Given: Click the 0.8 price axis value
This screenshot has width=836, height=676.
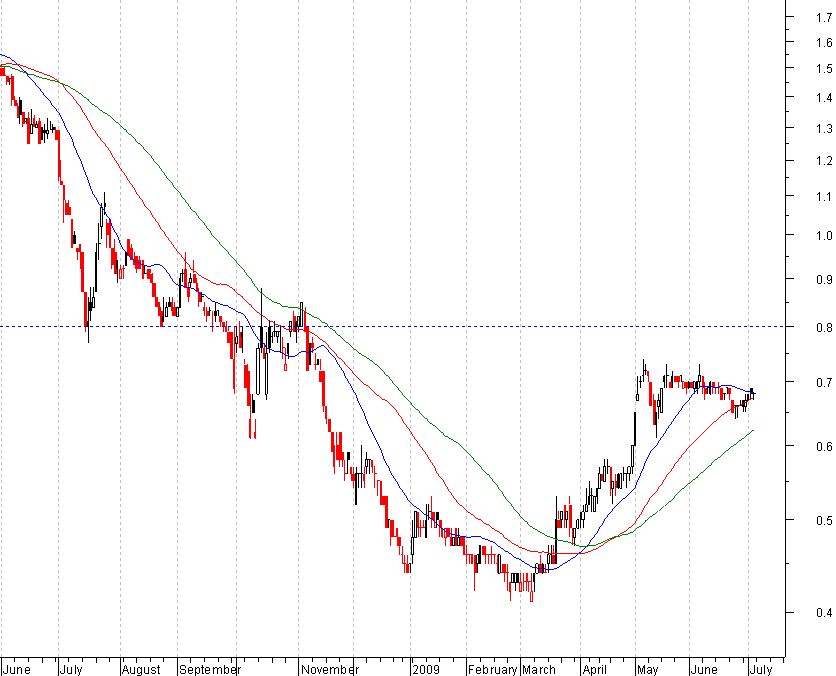Looking at the screenshot, I should pyautogui.click(x=824, y=327).
